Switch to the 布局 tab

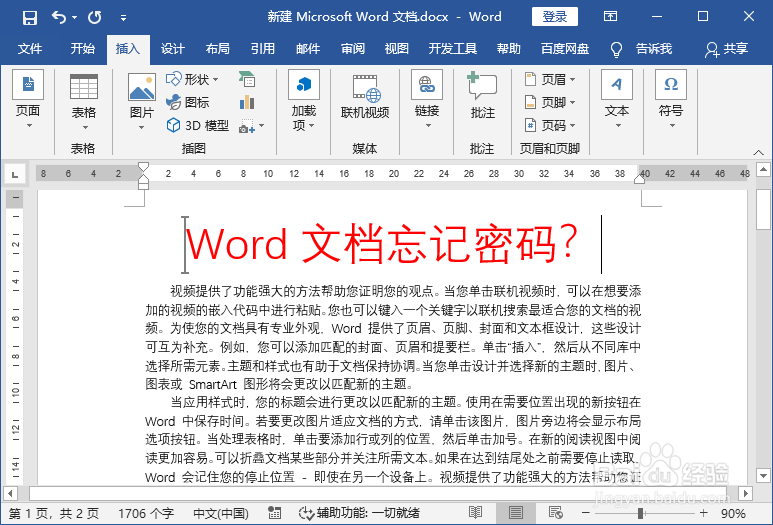coord(217,49)
